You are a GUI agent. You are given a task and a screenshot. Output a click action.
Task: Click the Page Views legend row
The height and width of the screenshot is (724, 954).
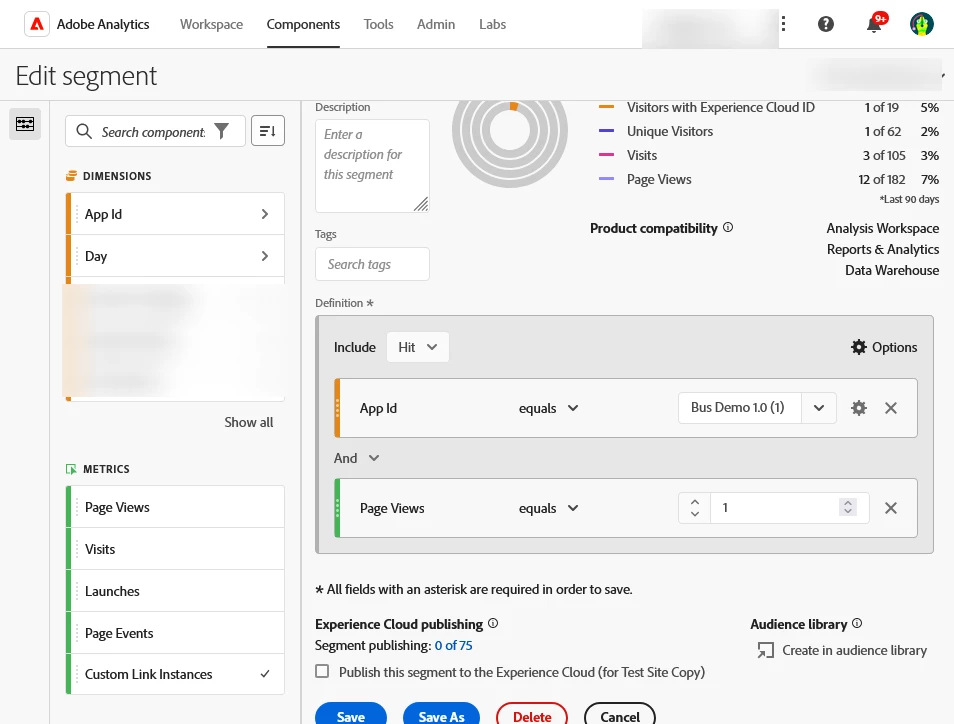pyautogui.click(x=768, y=179)
